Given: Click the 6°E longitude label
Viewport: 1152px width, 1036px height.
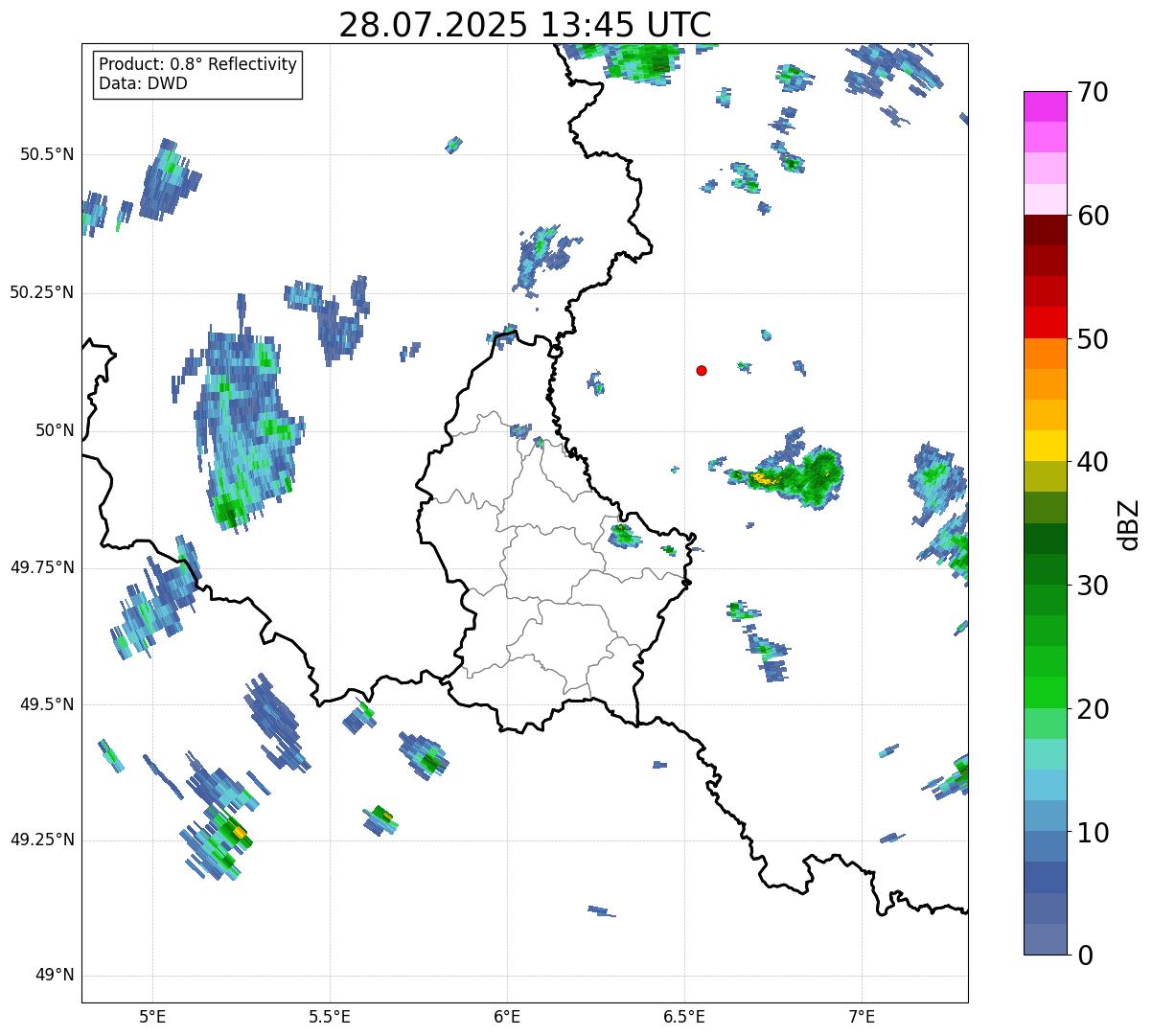Looking at the screenshot, I should click(x=507, y=1016).
